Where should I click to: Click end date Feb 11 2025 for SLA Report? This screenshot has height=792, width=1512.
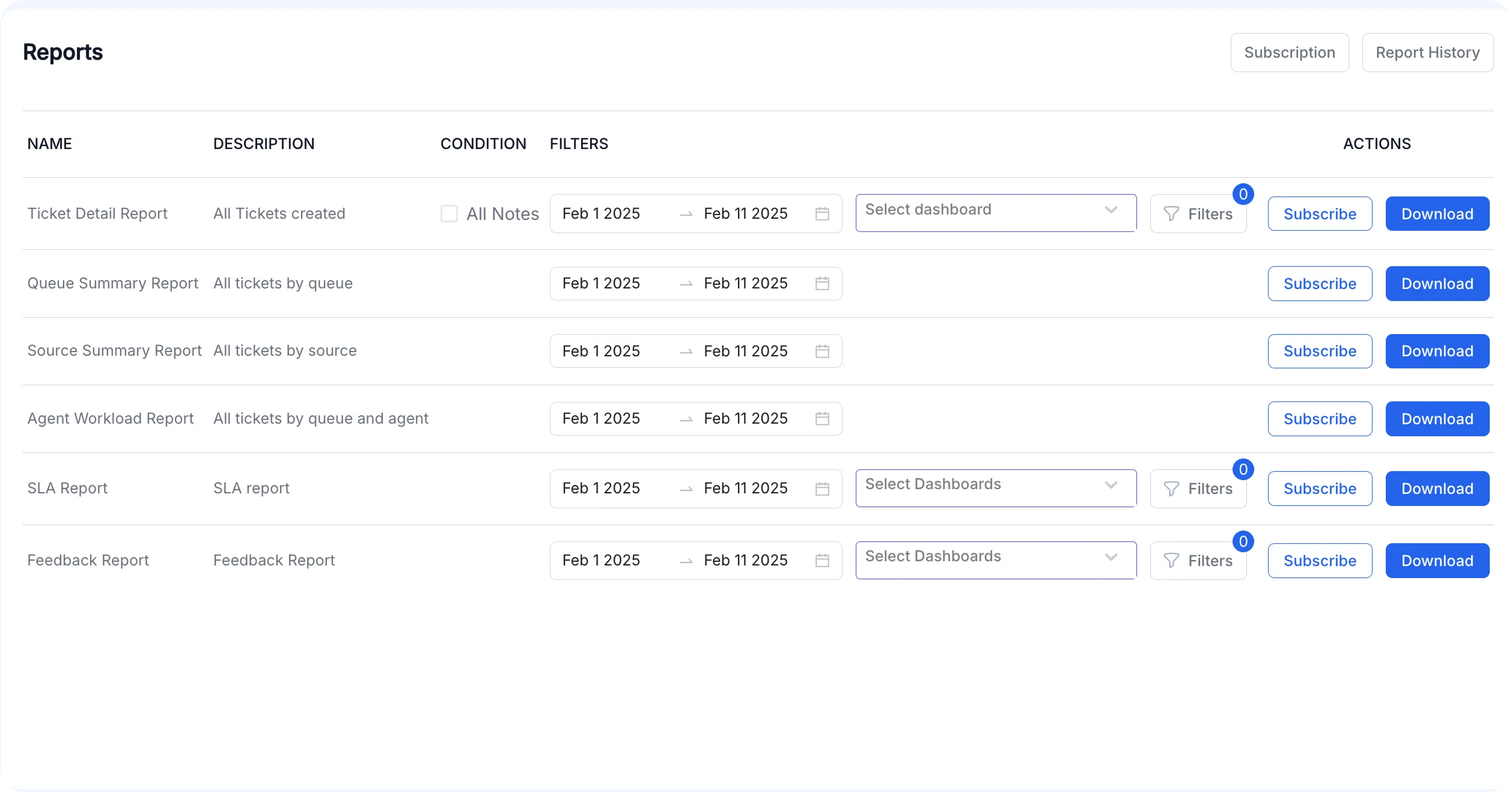(x=745, y=489)
